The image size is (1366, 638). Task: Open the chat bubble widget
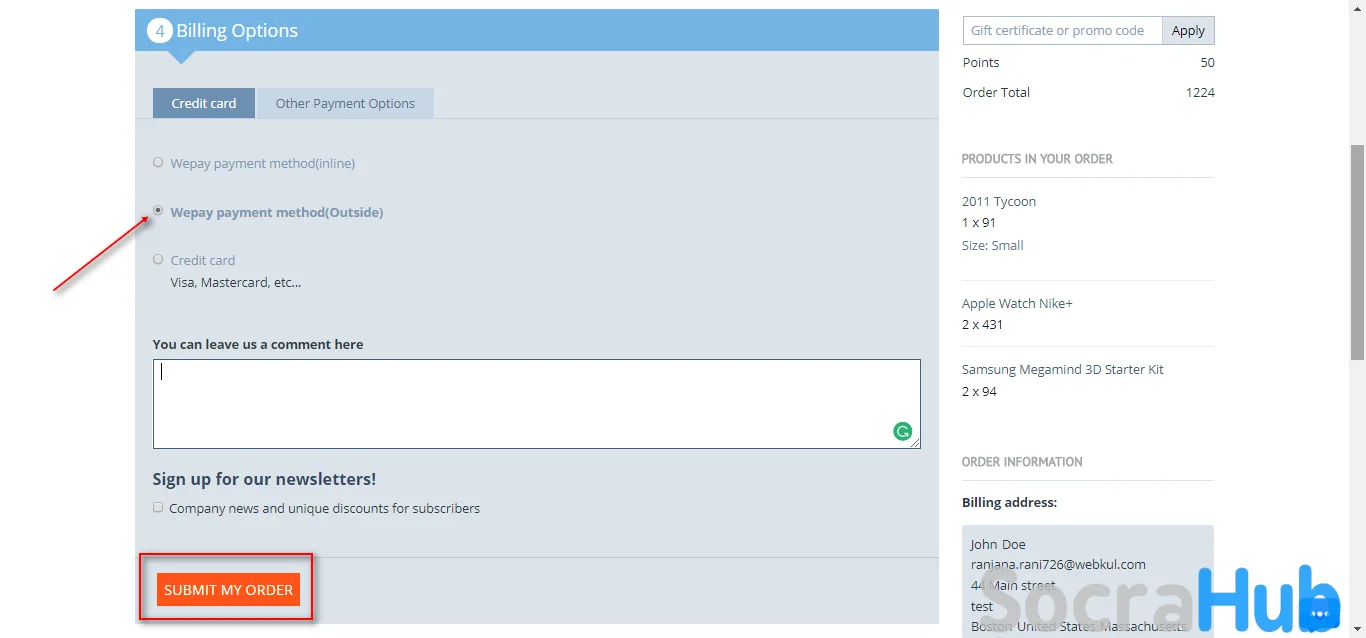1318,612
